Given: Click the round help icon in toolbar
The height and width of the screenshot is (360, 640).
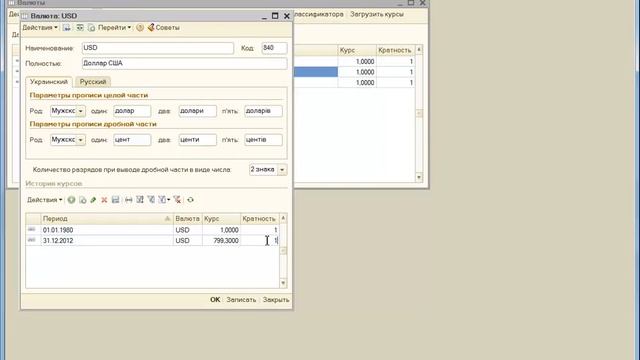Looking at the screenshot, I should [x=140, y=28].
